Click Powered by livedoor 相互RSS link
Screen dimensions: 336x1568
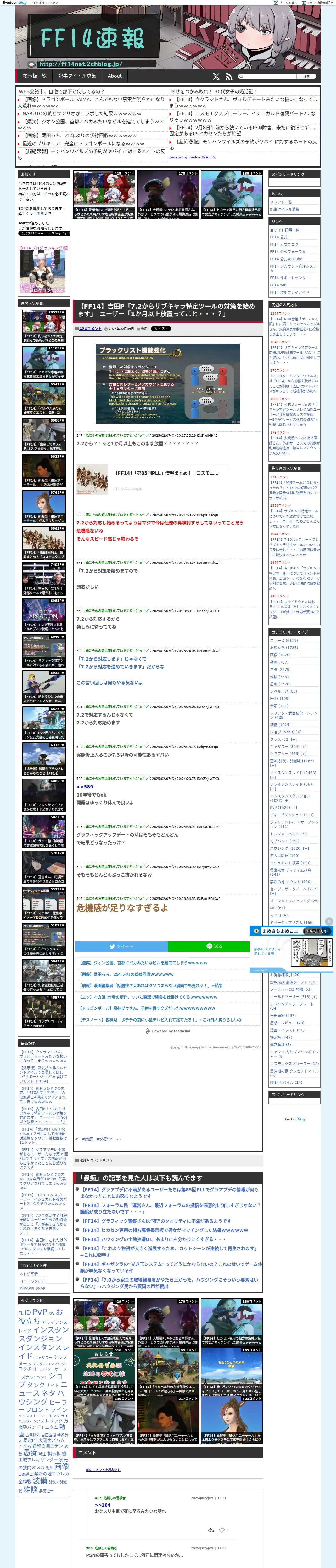coord(192,157)
